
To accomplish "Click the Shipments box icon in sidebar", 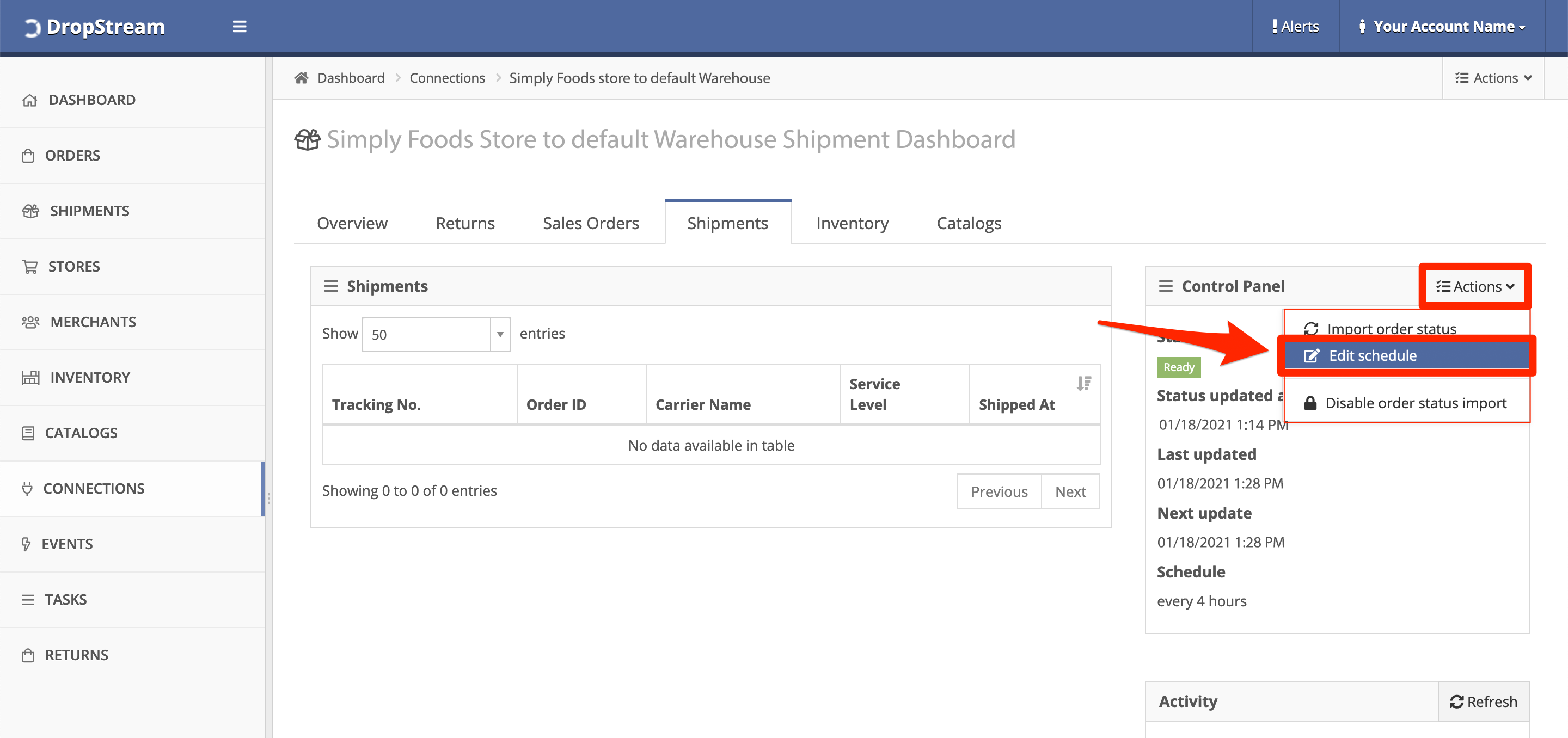I will pyautogui.click(x=30, y=211).
